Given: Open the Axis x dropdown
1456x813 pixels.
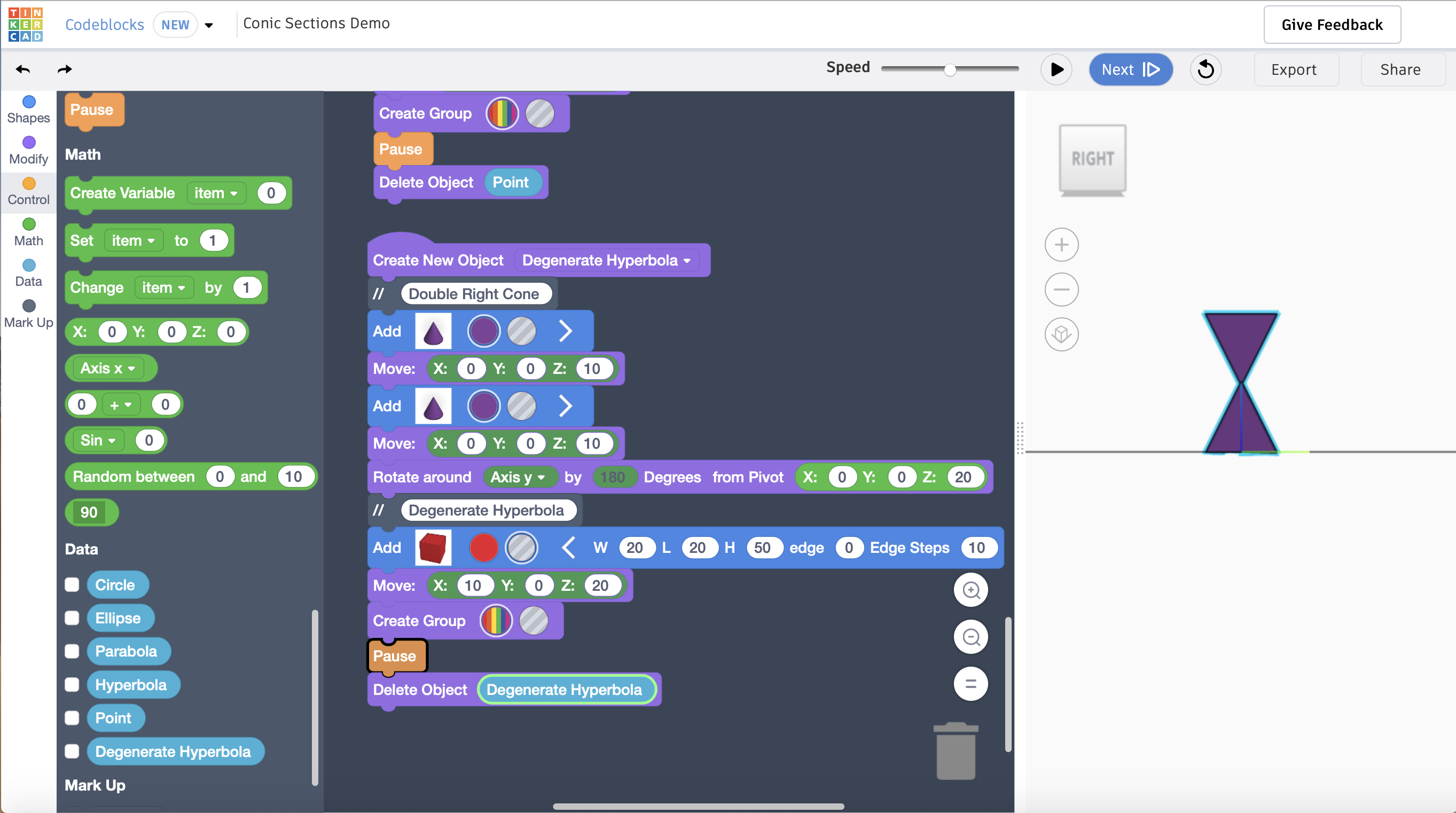Looking at the screenshot, I should 108,368.
